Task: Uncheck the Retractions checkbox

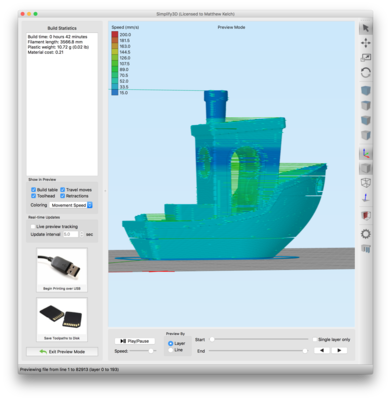Action: (62, 196)
